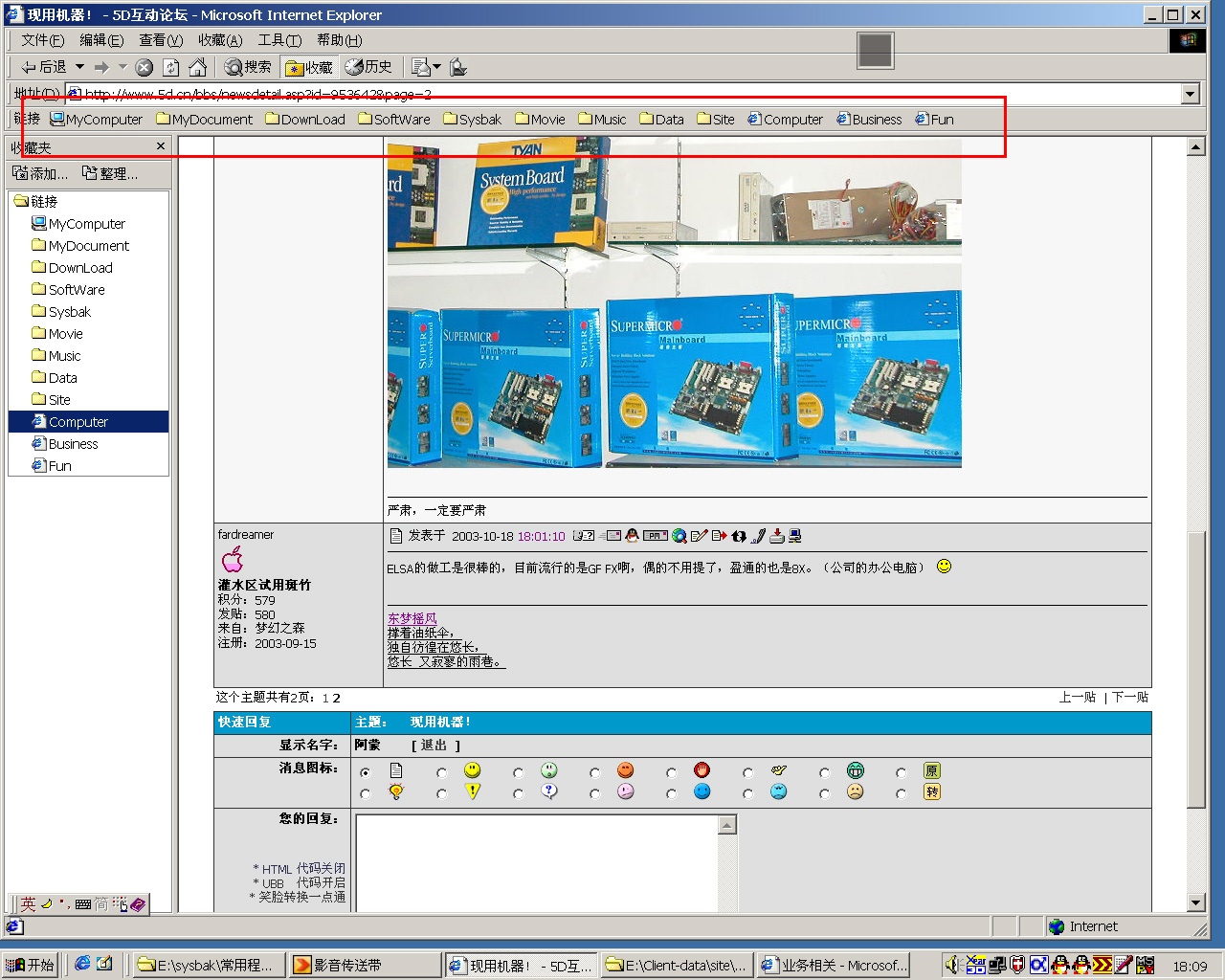
Task: Select the 转 message icon radio
Action: click(901, 793)
